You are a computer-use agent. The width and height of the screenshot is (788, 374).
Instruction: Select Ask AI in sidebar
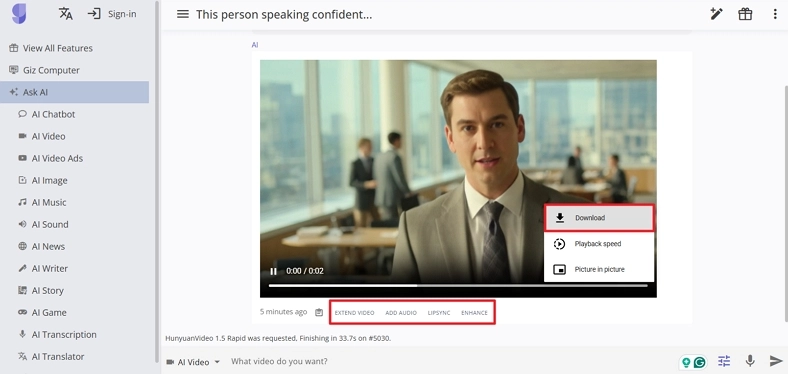pyautogui.click(x=74, y=92)
